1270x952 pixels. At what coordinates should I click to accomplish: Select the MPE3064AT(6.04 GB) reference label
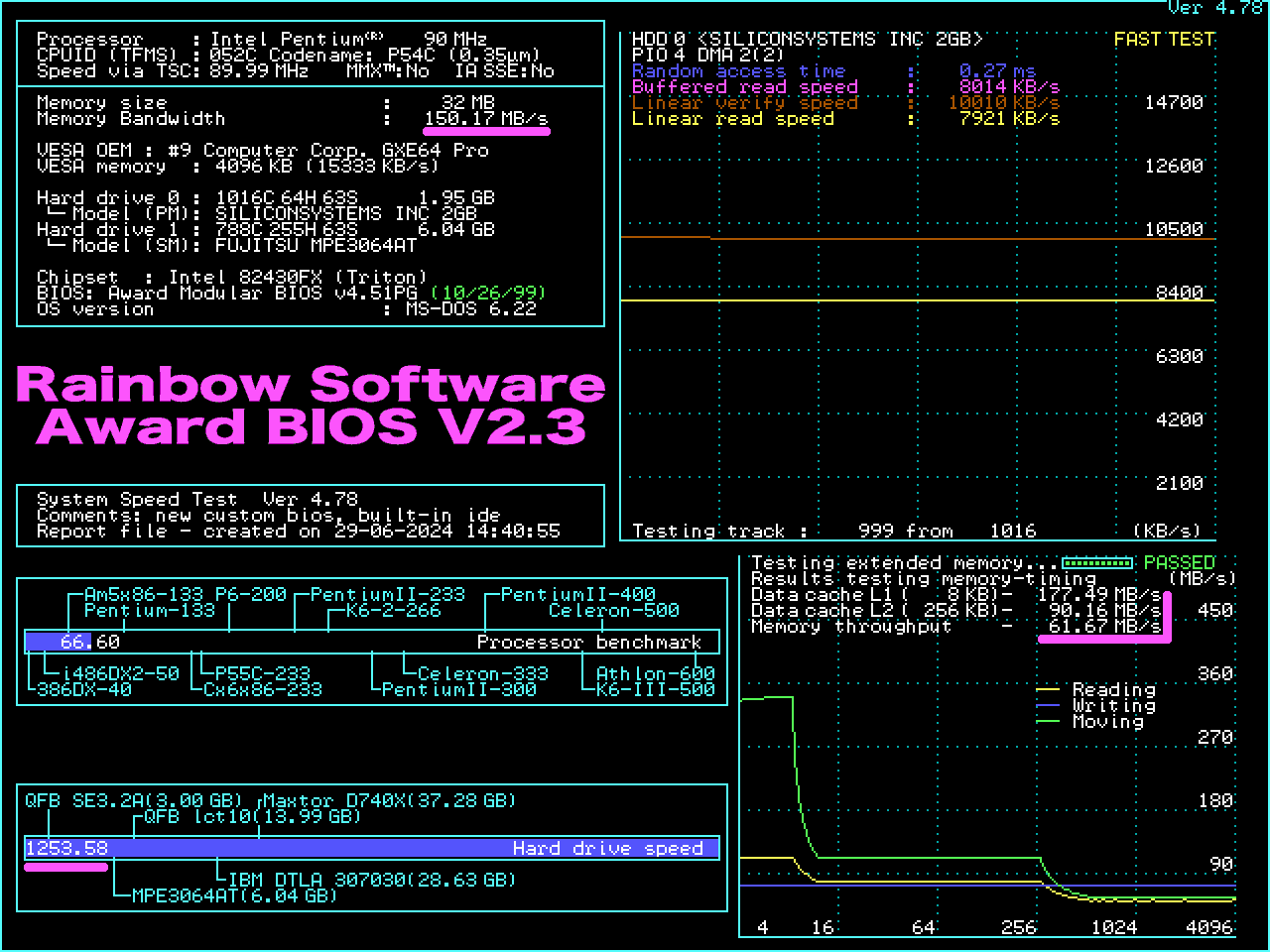235,895
